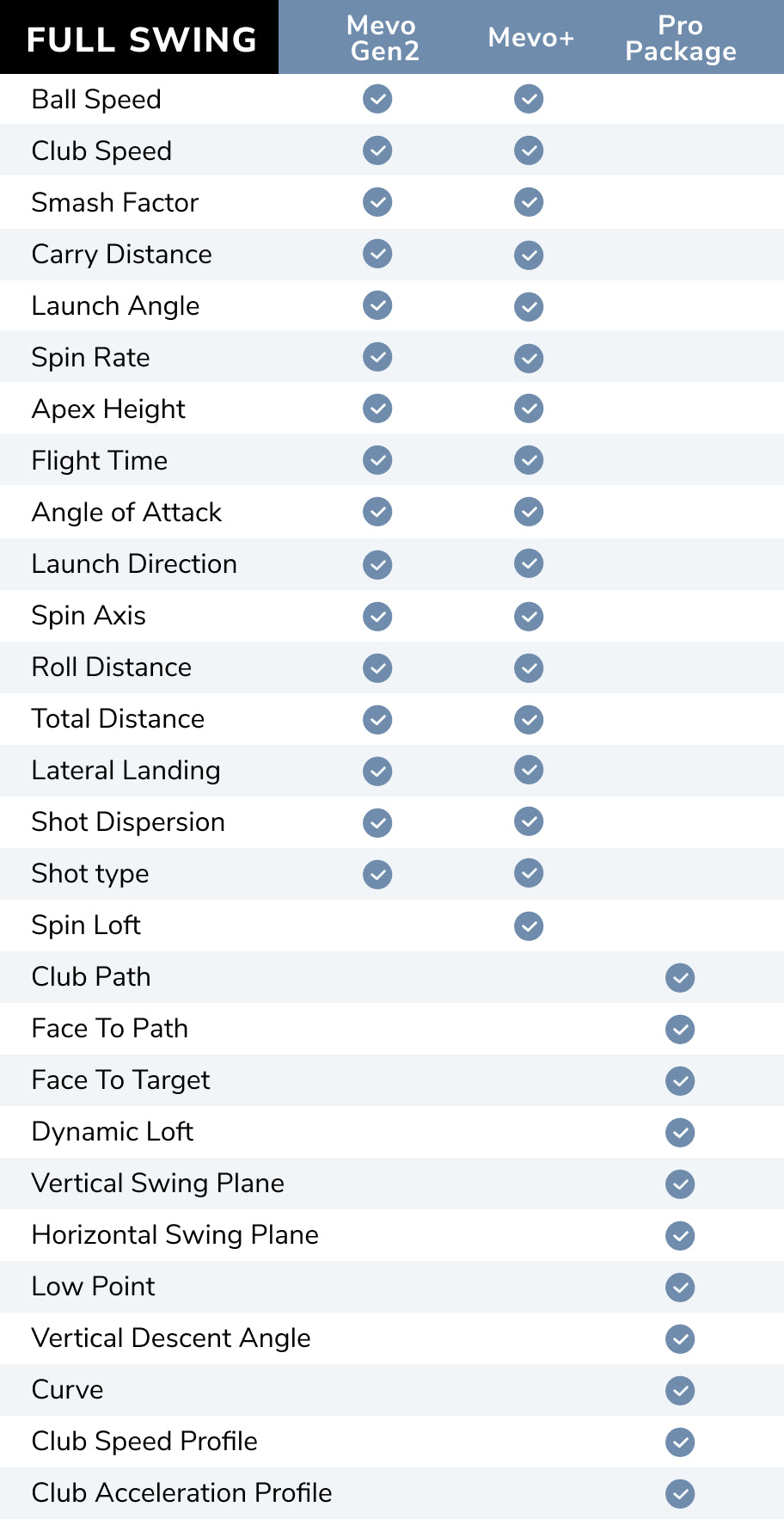Select the Pro Package column header
The width and height of the screenshot is (784, 1519).
tap(680, 38)
